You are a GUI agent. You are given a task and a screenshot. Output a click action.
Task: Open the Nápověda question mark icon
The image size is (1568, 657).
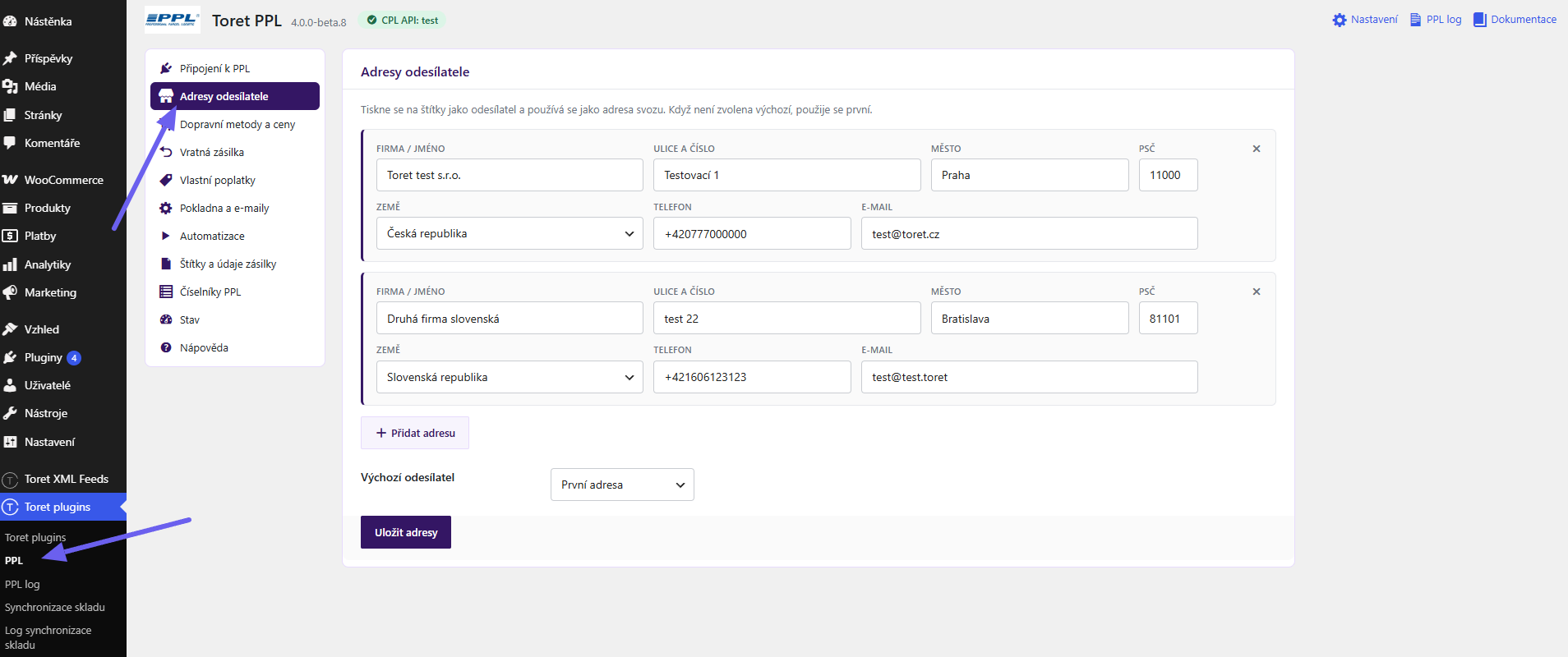(x=166, y=347)
